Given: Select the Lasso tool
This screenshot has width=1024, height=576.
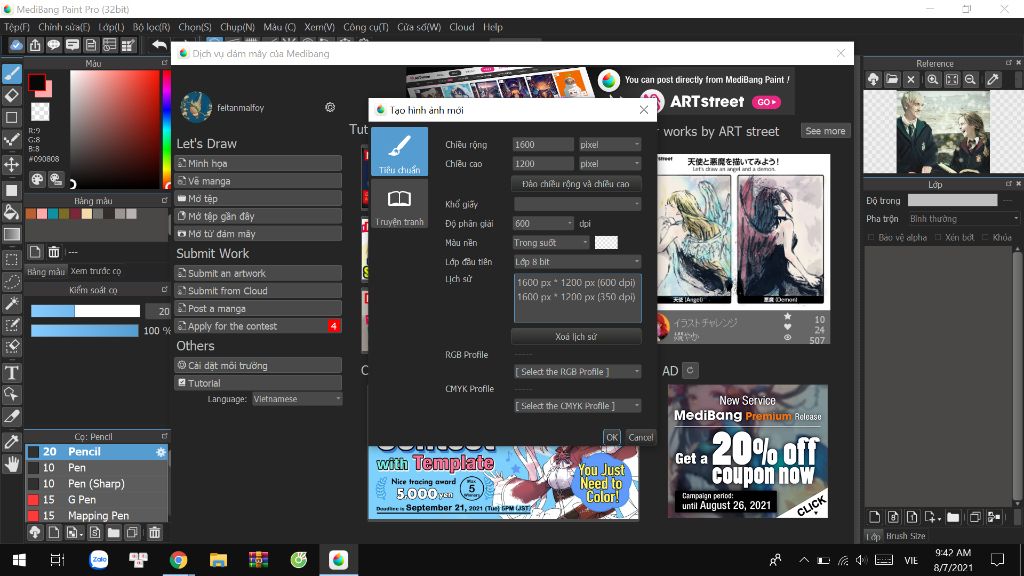Looking at the screenshot, I should (x=12, y=281).
